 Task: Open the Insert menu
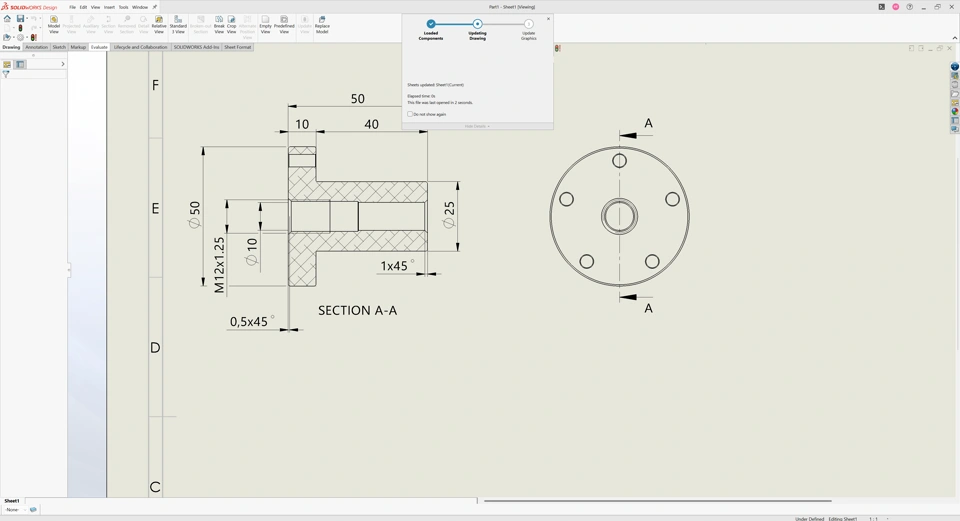click(x=109, y=7)
